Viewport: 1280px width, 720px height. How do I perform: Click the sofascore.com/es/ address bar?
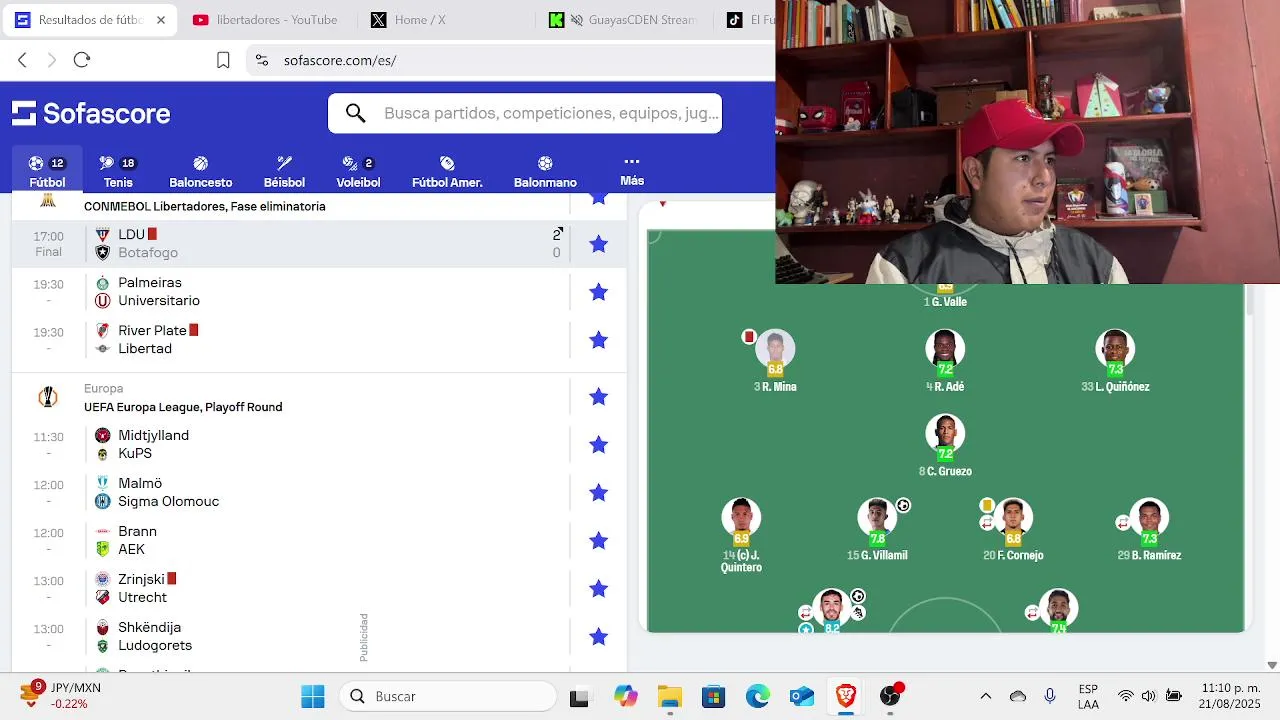coord(340,60)
